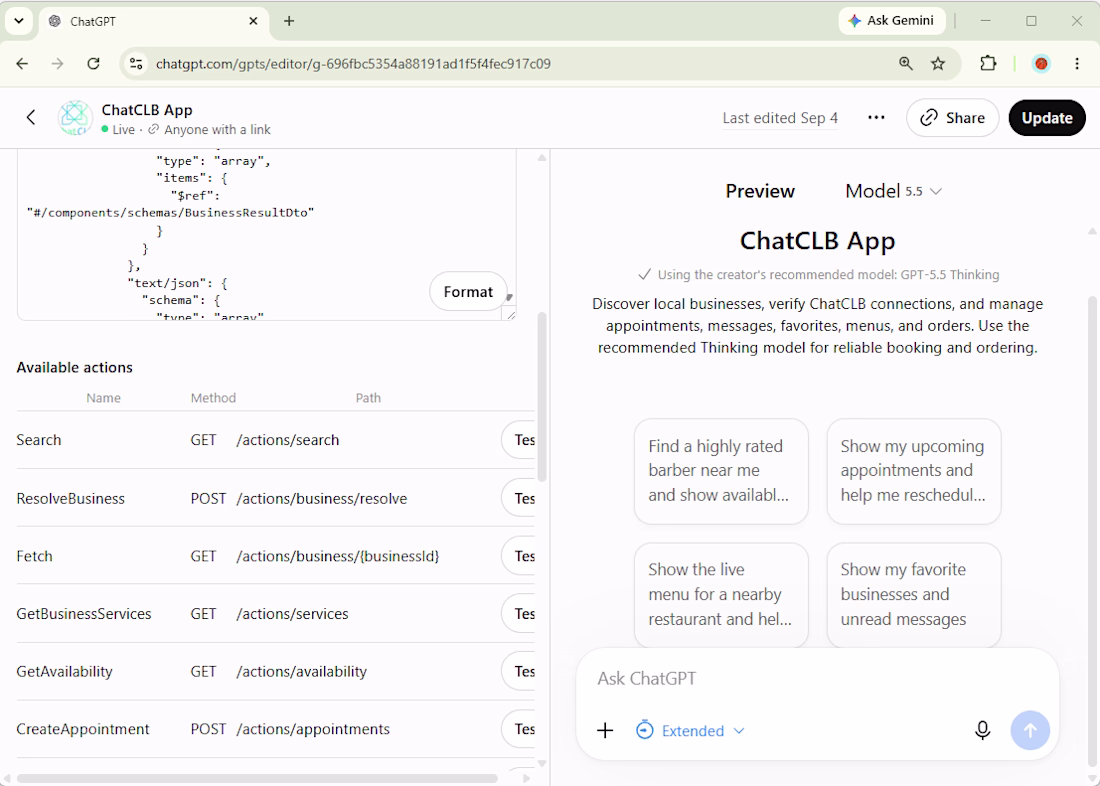Click the plus attach icon

pyautogui.click(x=605, y=731)
